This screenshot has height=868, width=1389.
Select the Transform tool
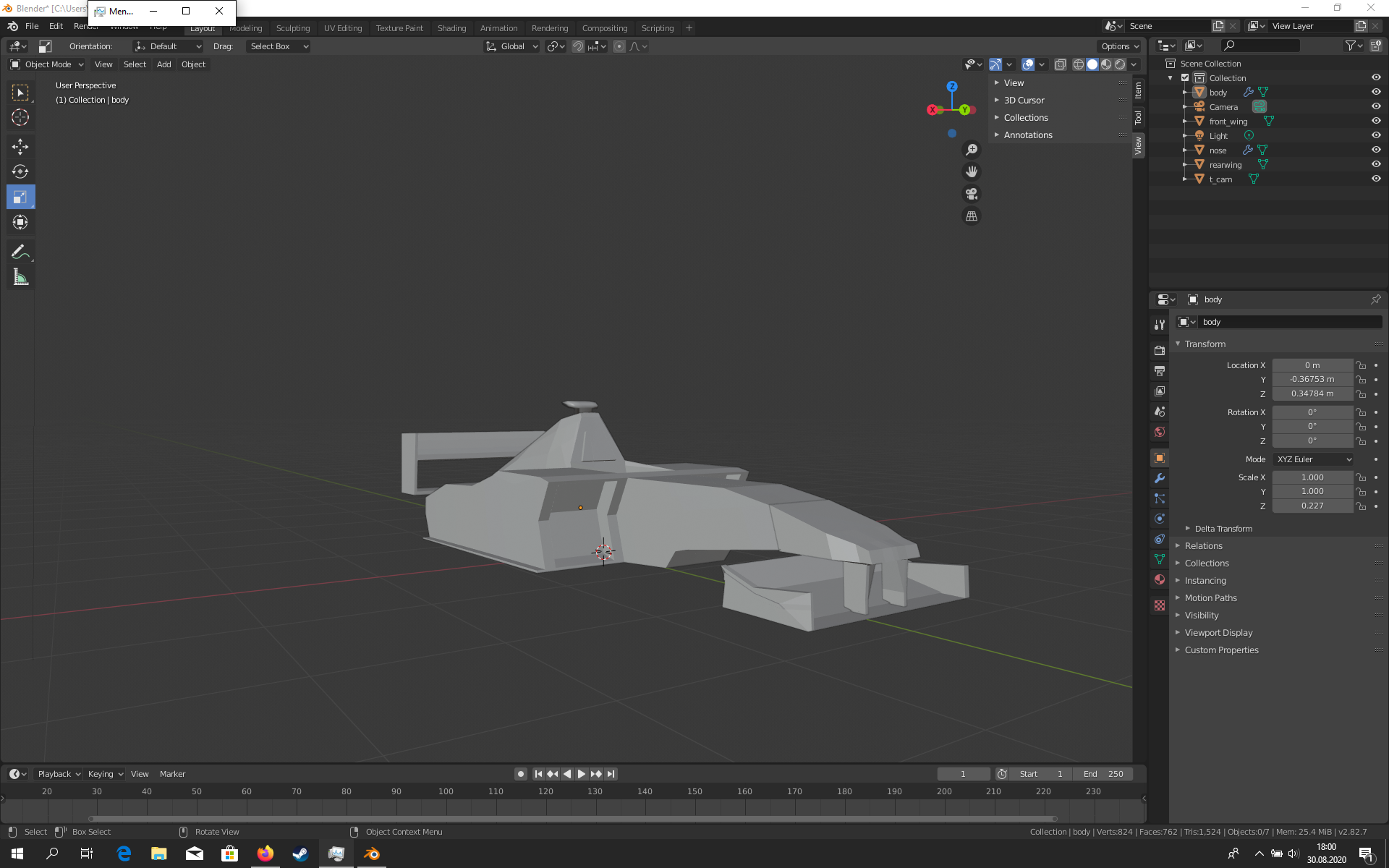point(20,222)
